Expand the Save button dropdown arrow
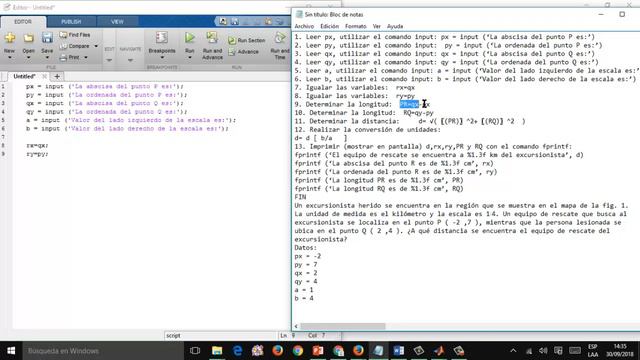 click(x=47, y=58)
